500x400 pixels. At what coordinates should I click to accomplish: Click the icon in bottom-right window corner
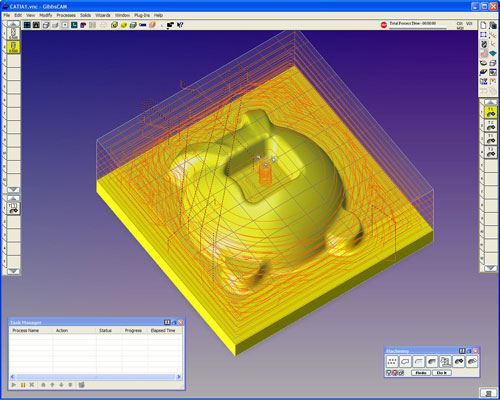pos(488,393)
